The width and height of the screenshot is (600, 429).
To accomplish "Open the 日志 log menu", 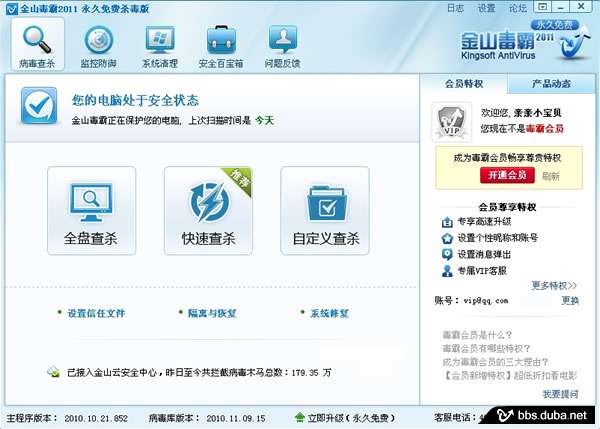I will [455, 8].
